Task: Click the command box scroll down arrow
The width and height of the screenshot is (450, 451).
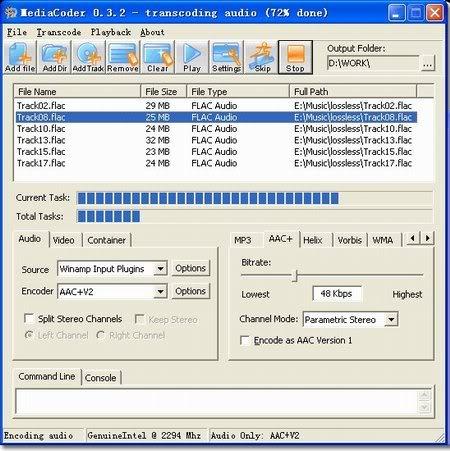Action: [424, 407]
